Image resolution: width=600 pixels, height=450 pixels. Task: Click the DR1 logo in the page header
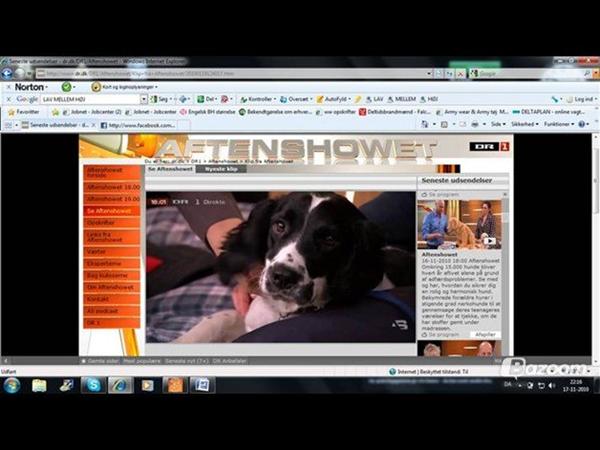(x=489, y=146)
